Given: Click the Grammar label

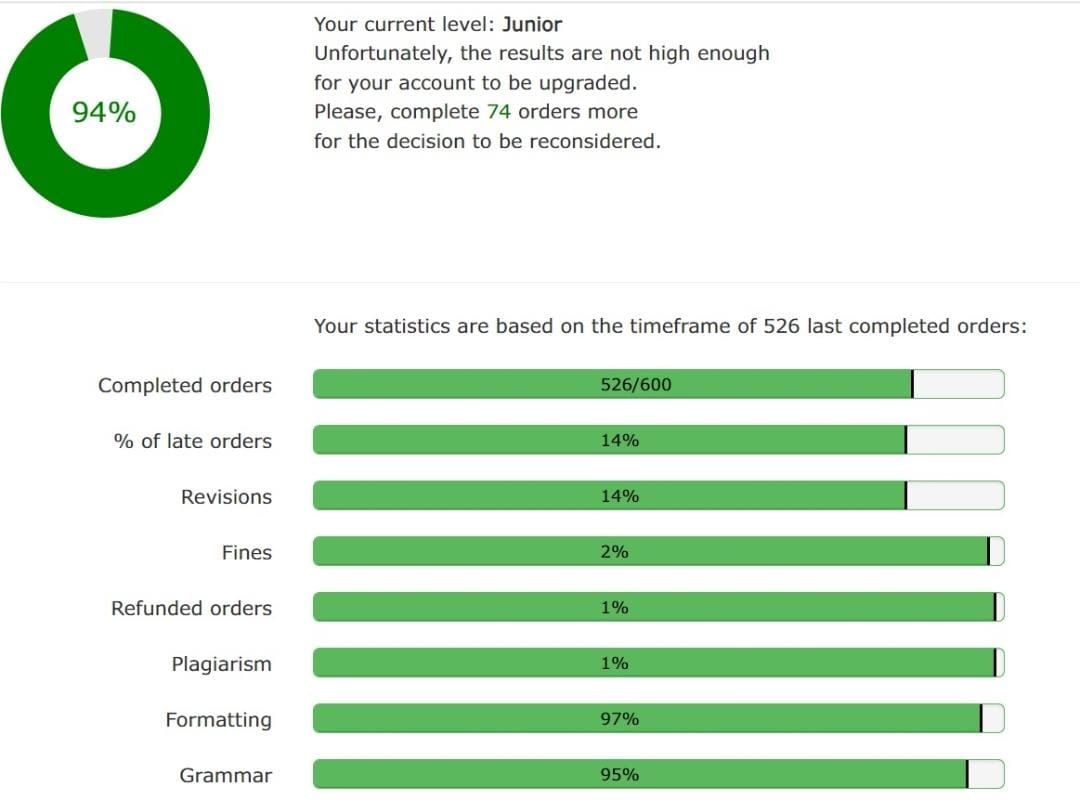Looking at the screenshot, I should [226, 775].
